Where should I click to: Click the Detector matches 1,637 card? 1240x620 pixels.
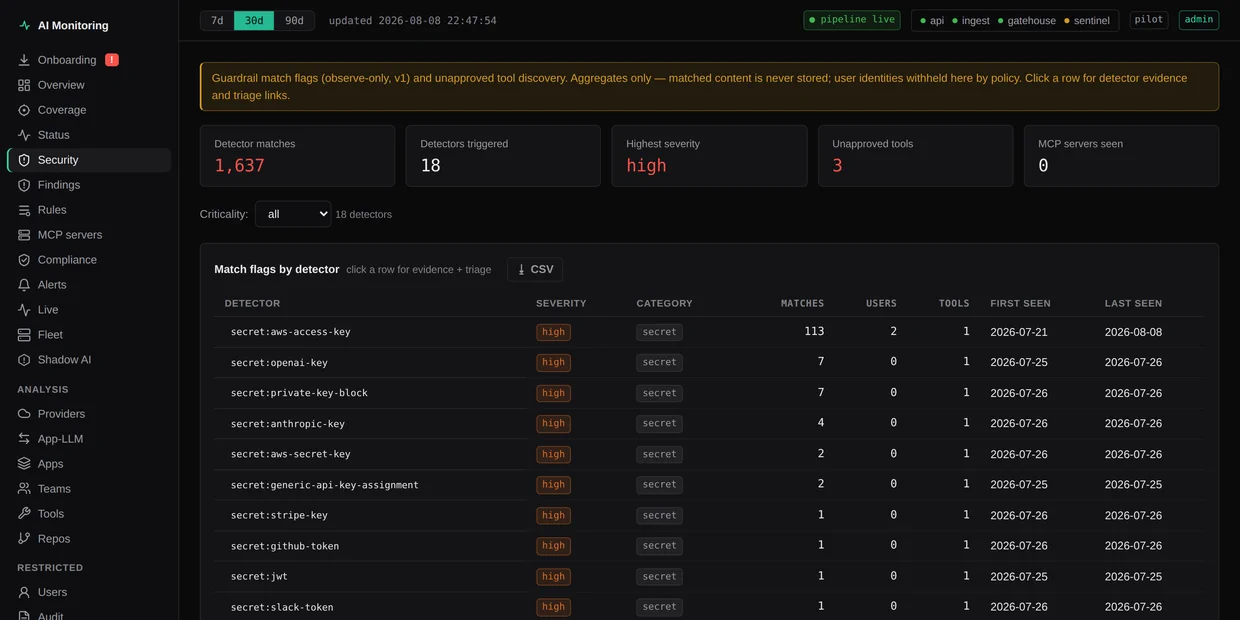pos(297,156)
